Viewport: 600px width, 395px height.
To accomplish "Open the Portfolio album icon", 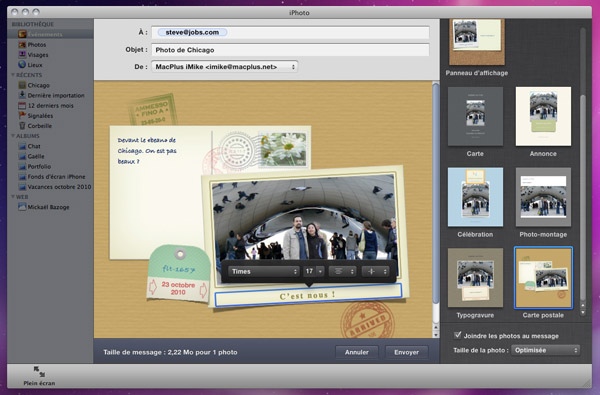I will point(22,166).
